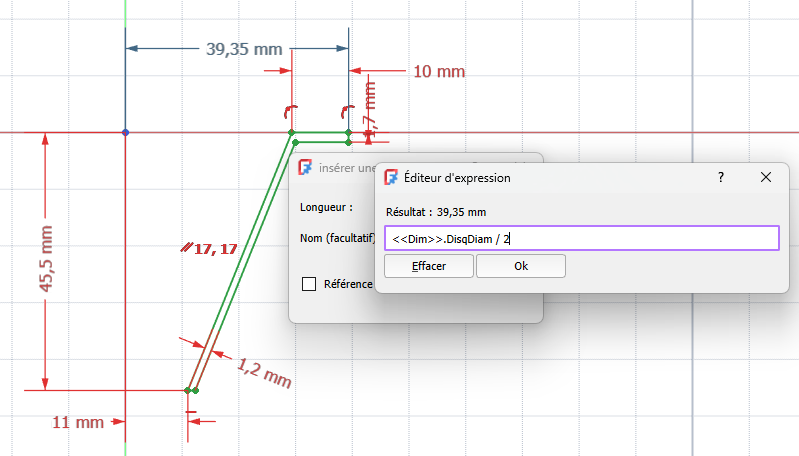
Task: Select the 39,35 mm horizontal dimension label
Action: pos(244,50)
